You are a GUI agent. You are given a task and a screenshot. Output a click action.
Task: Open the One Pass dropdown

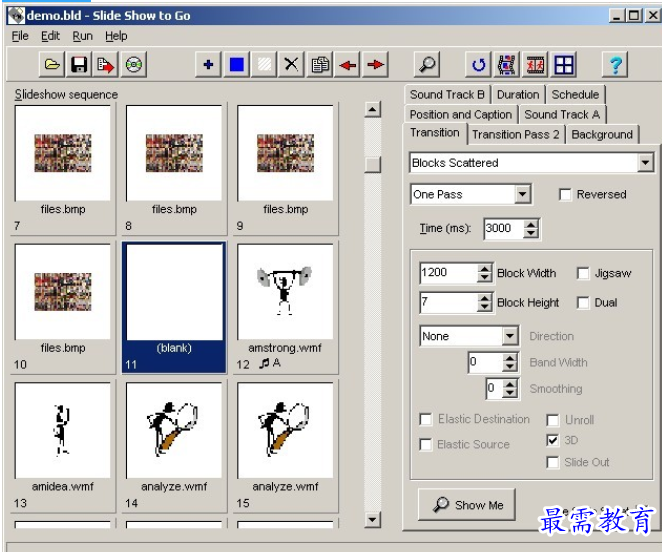(x=522, y=194)
